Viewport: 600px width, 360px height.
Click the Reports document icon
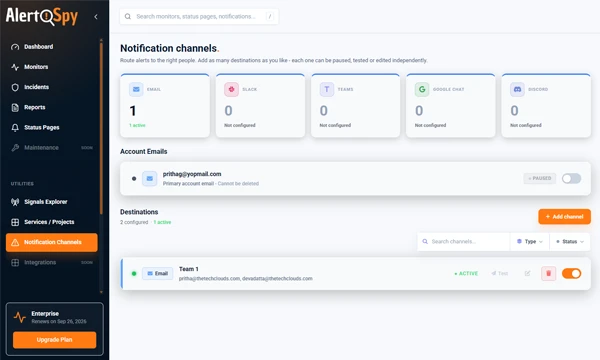15,108
